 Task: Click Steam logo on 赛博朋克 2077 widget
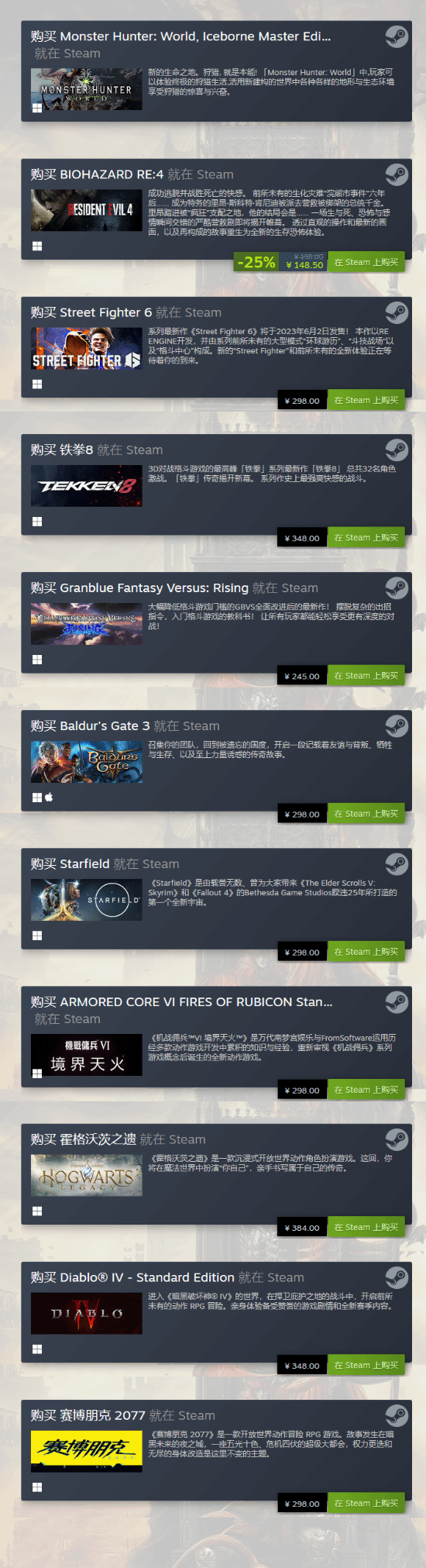397,1415
